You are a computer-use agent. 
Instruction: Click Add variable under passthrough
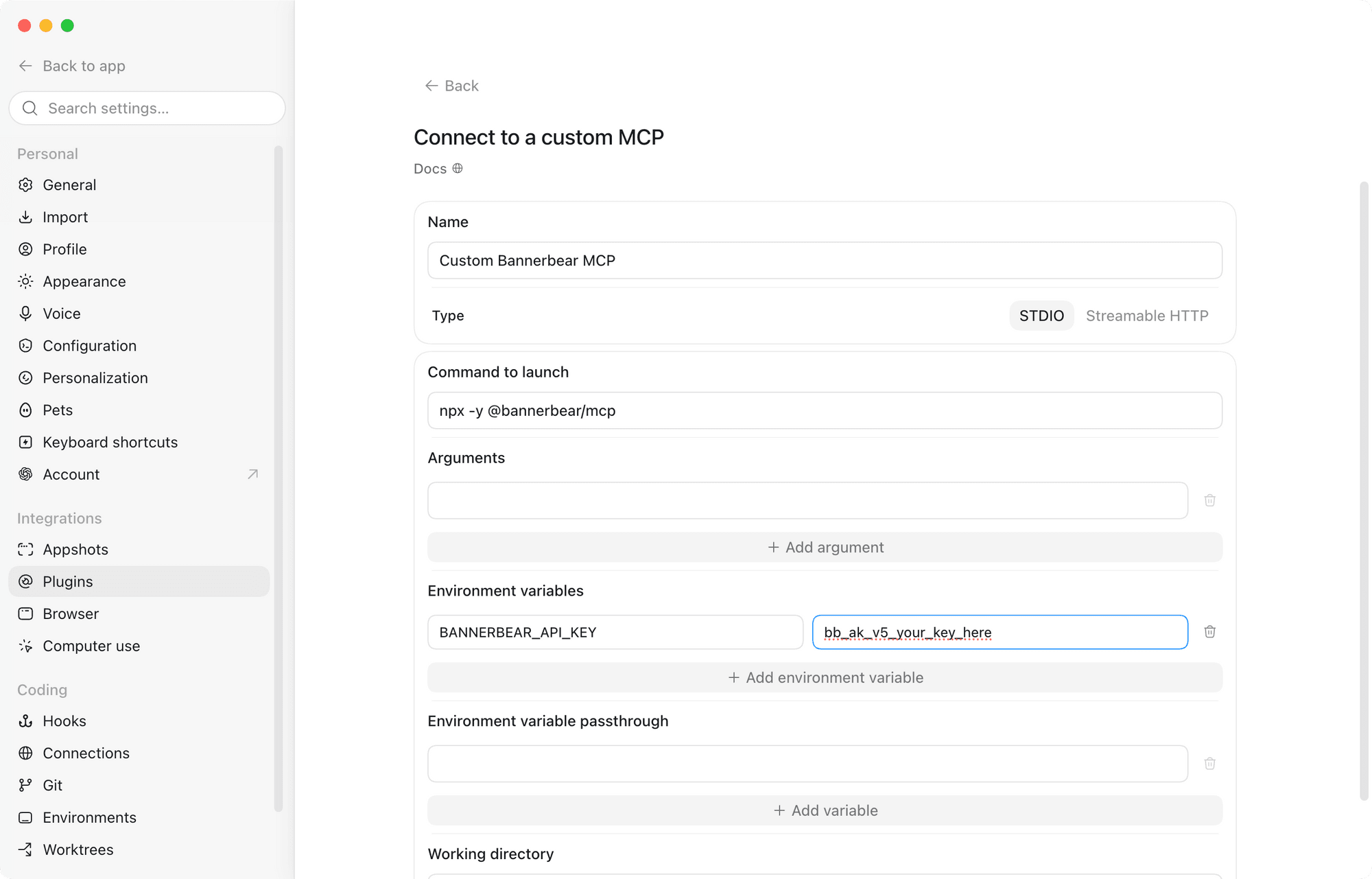click(x=825, y=810)
